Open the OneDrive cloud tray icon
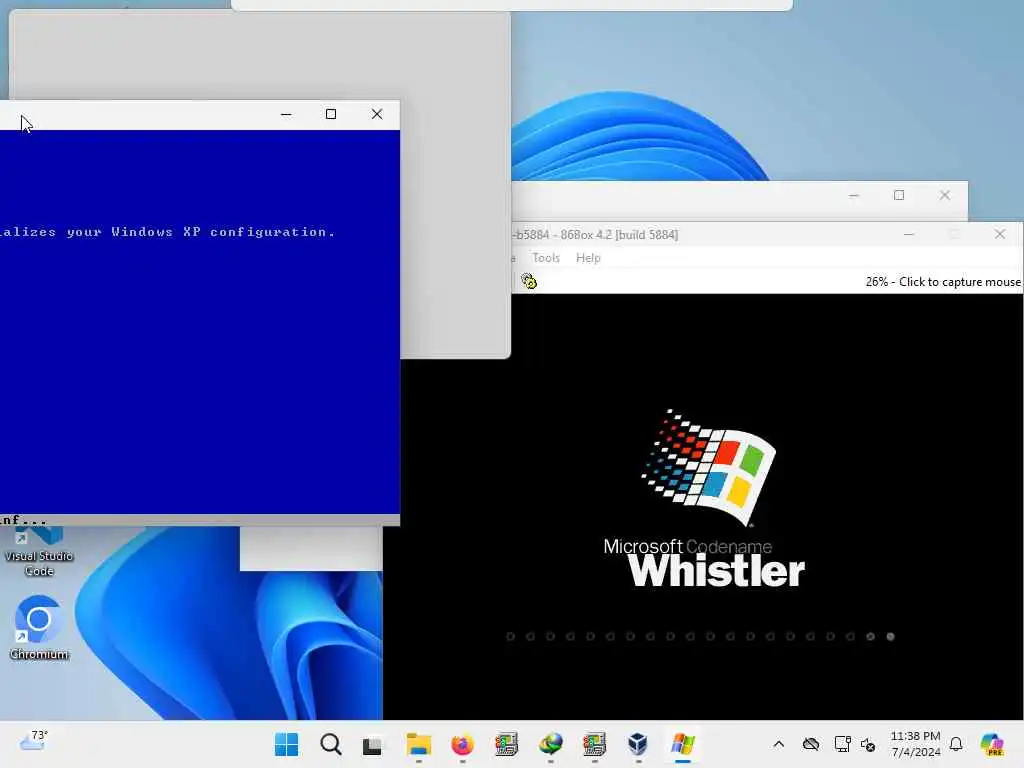 (810, 744)
